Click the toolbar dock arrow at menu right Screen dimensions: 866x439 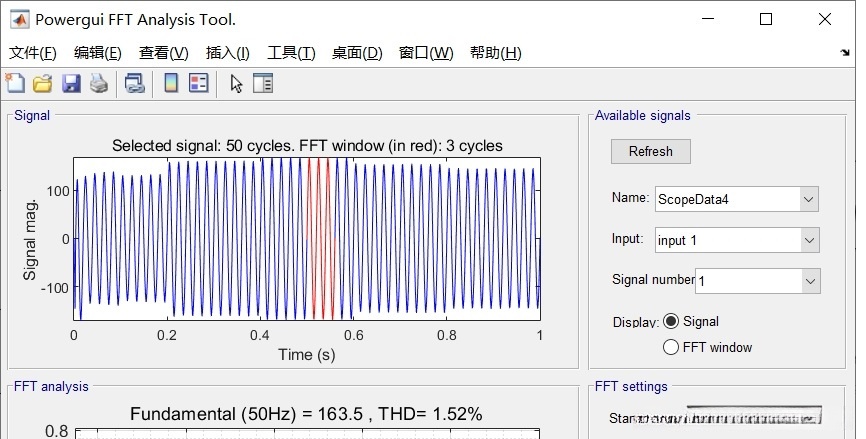845,52
